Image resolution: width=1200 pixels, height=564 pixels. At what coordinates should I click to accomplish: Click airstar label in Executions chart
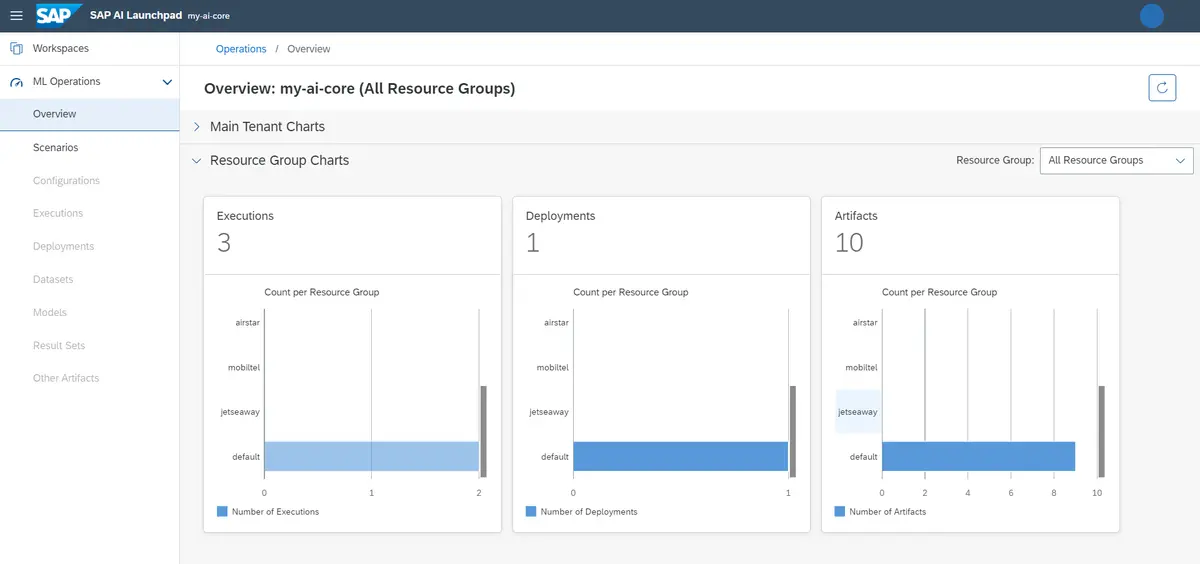[x=247, y=323]
